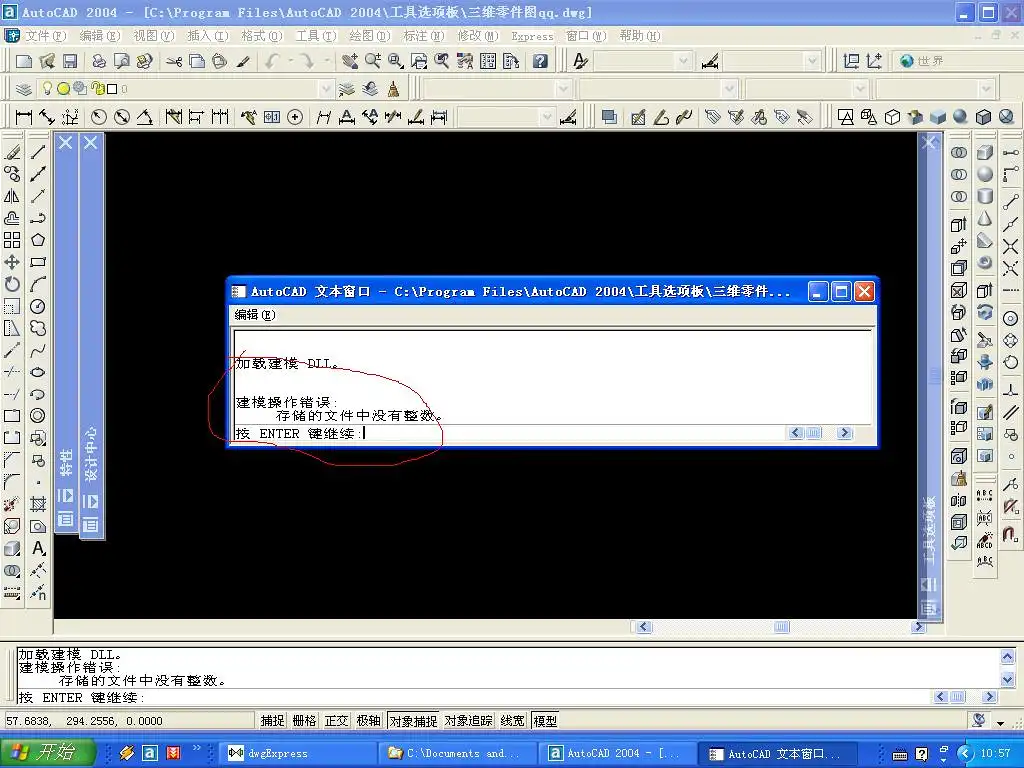Select the Cylinder solid tool
This screenshot has width=1024, height=768.
[985, 196]
